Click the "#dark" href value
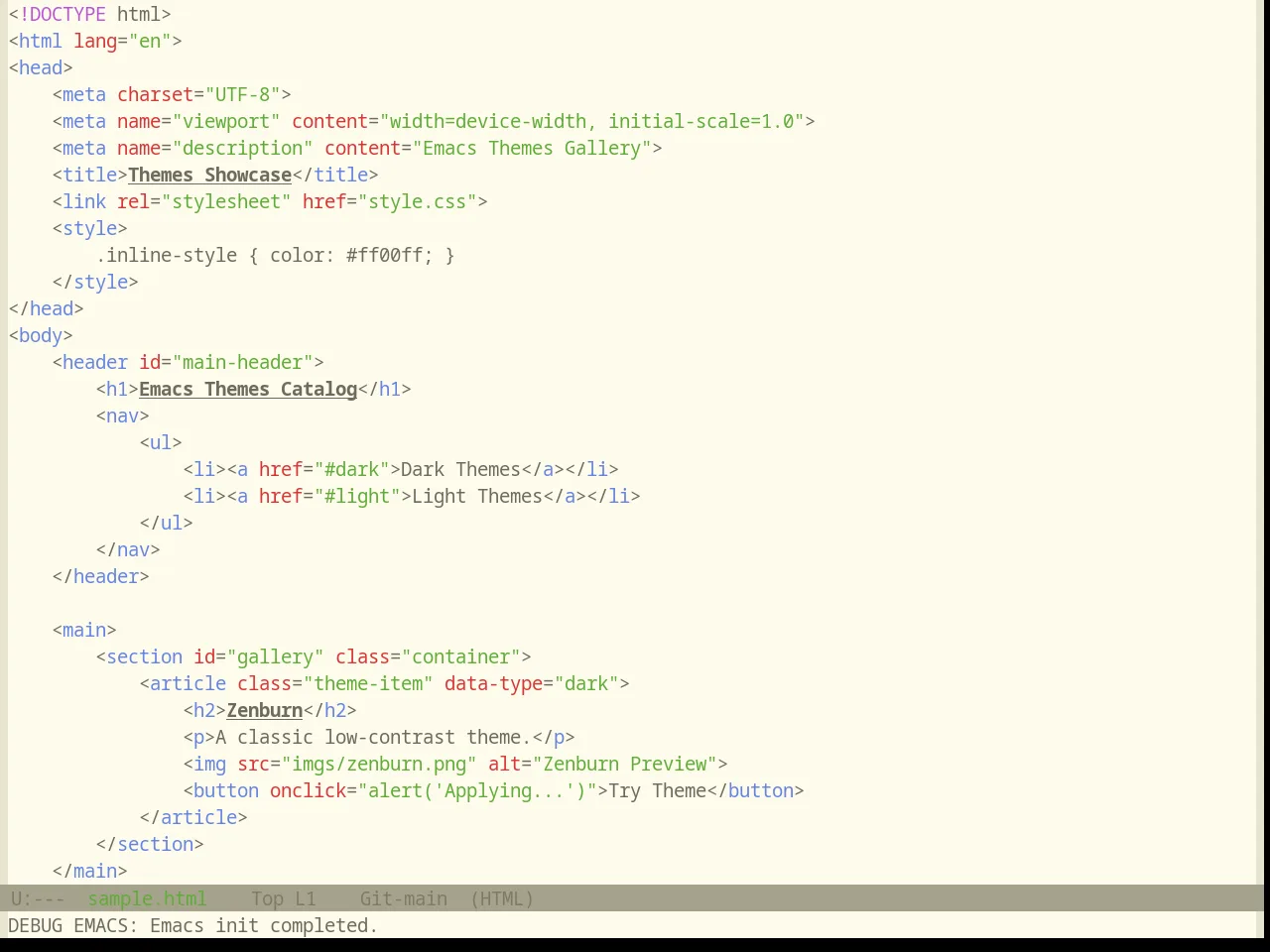Viewport: 1270px width, 952px height. click(351, 470)
